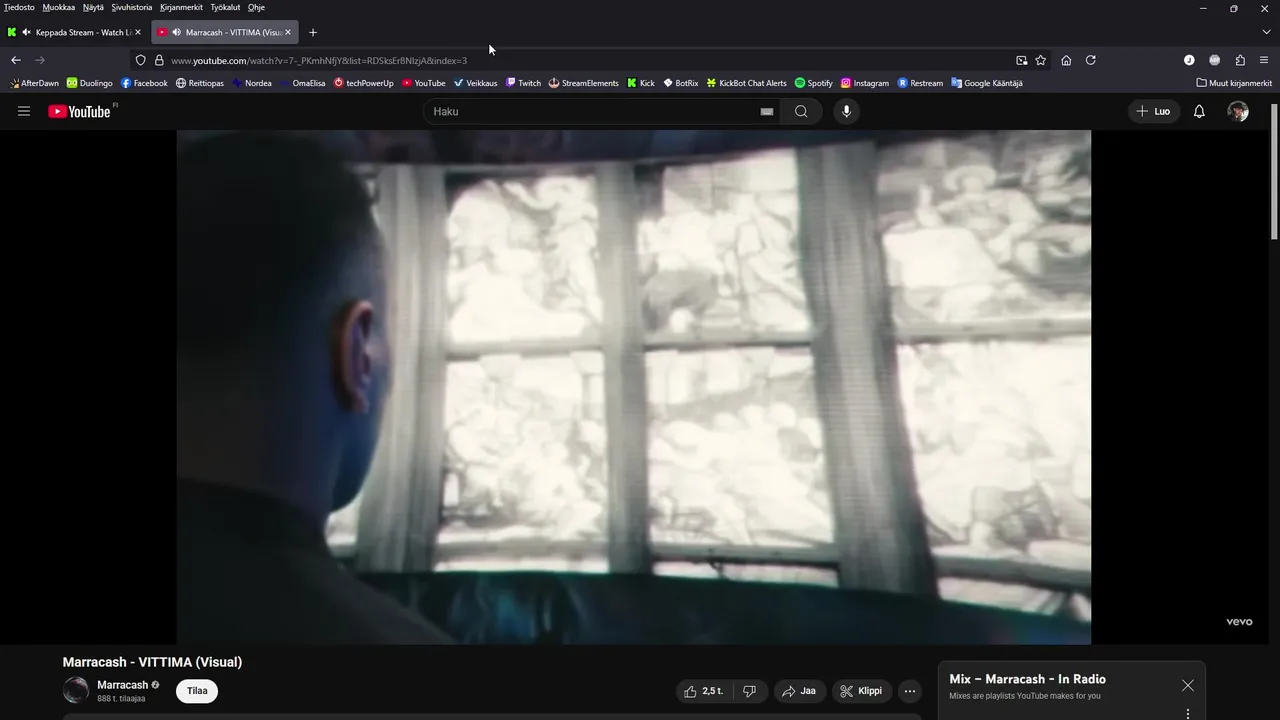Open the Facebook bookmark

(144, 83)
